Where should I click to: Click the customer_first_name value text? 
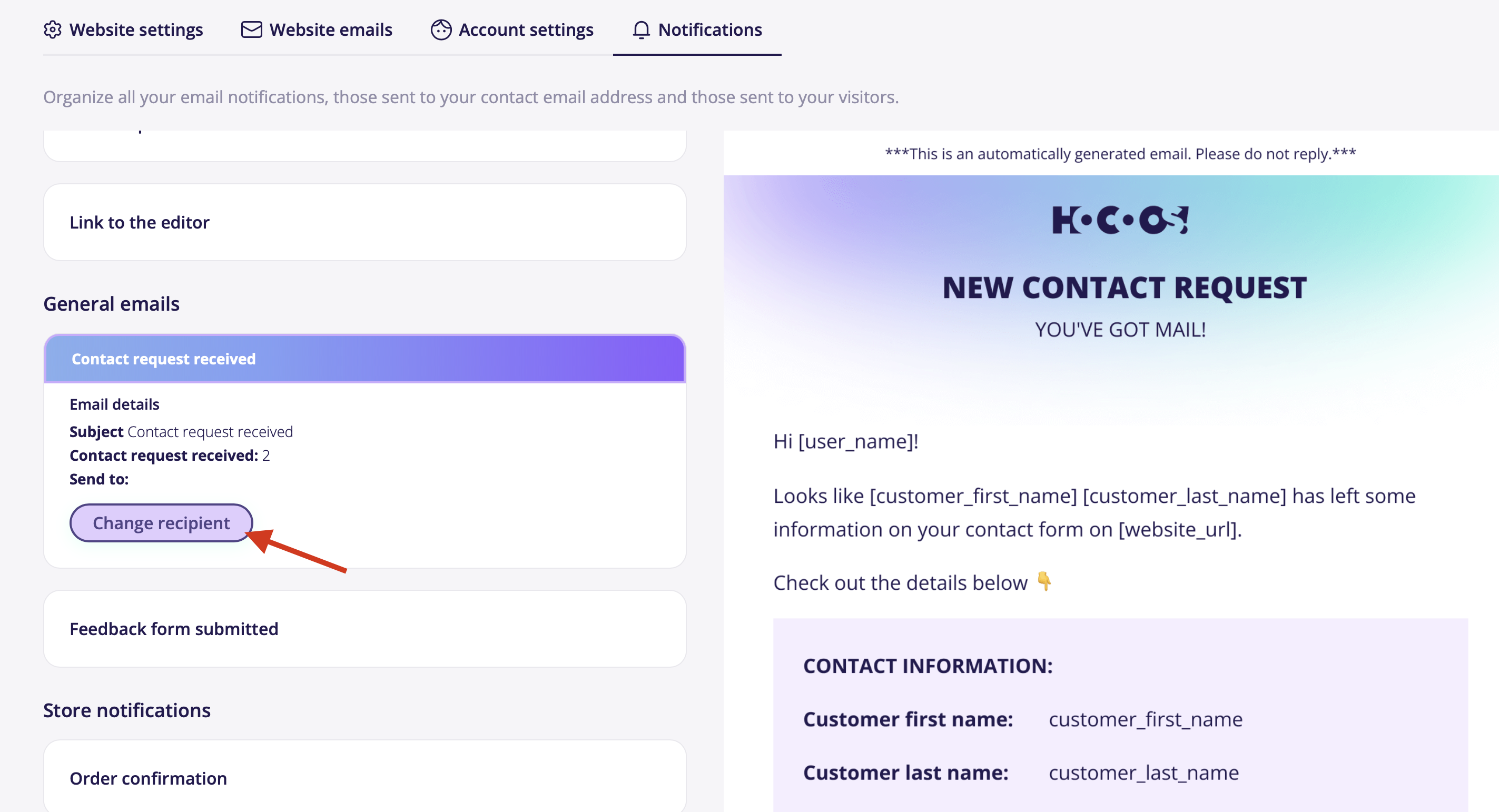point(1145,719)
